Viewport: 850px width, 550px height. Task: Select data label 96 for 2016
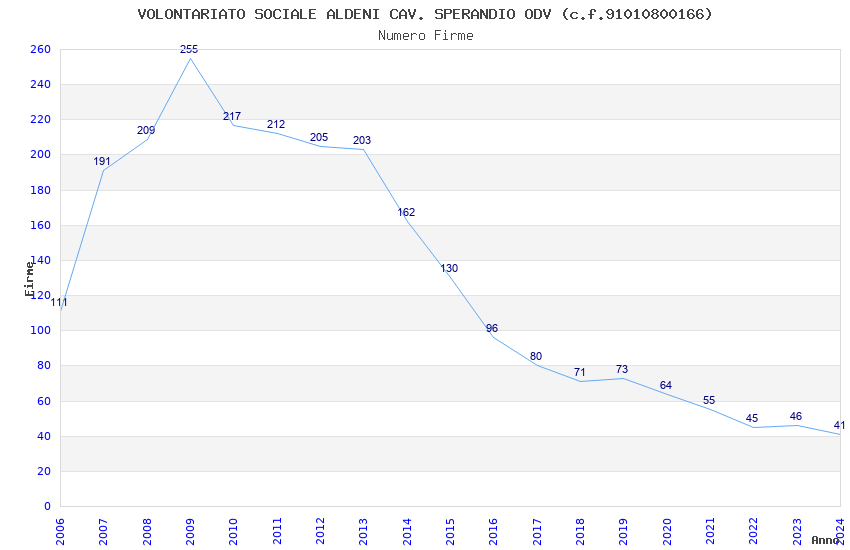pos(492,329)
